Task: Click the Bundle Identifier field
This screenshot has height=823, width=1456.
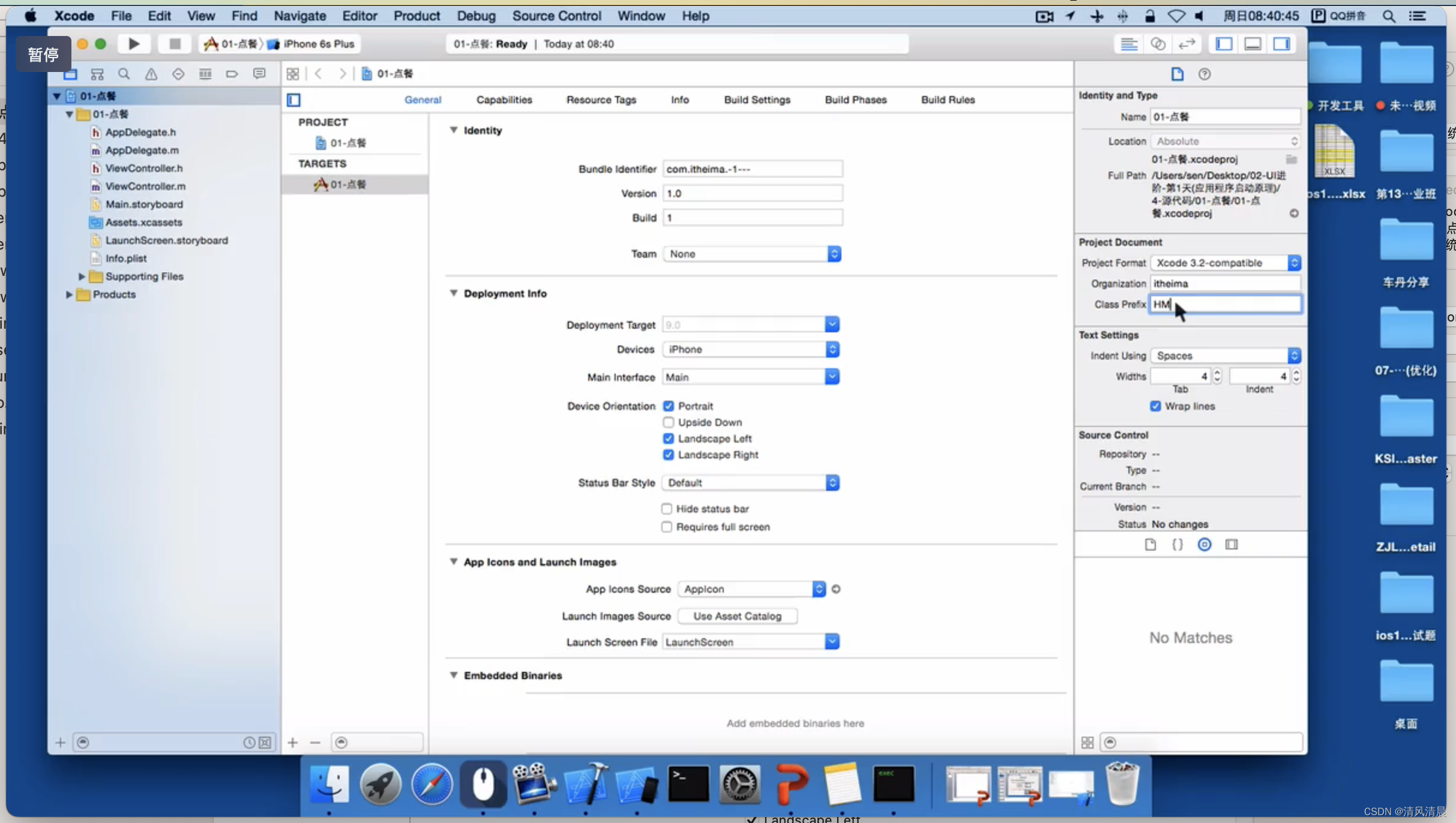Action: [753, 169]
